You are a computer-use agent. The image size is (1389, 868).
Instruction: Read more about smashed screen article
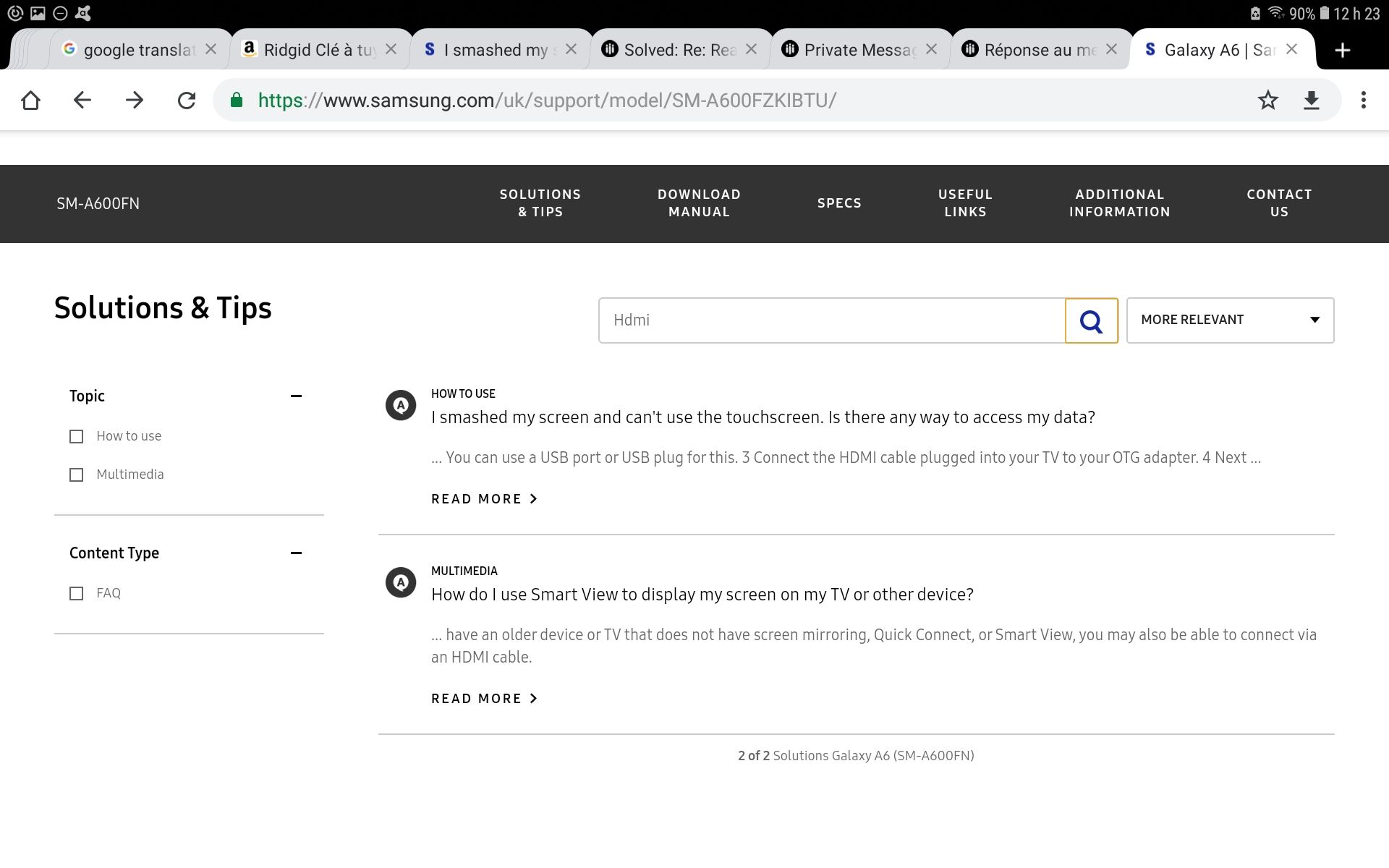(483, 499)
